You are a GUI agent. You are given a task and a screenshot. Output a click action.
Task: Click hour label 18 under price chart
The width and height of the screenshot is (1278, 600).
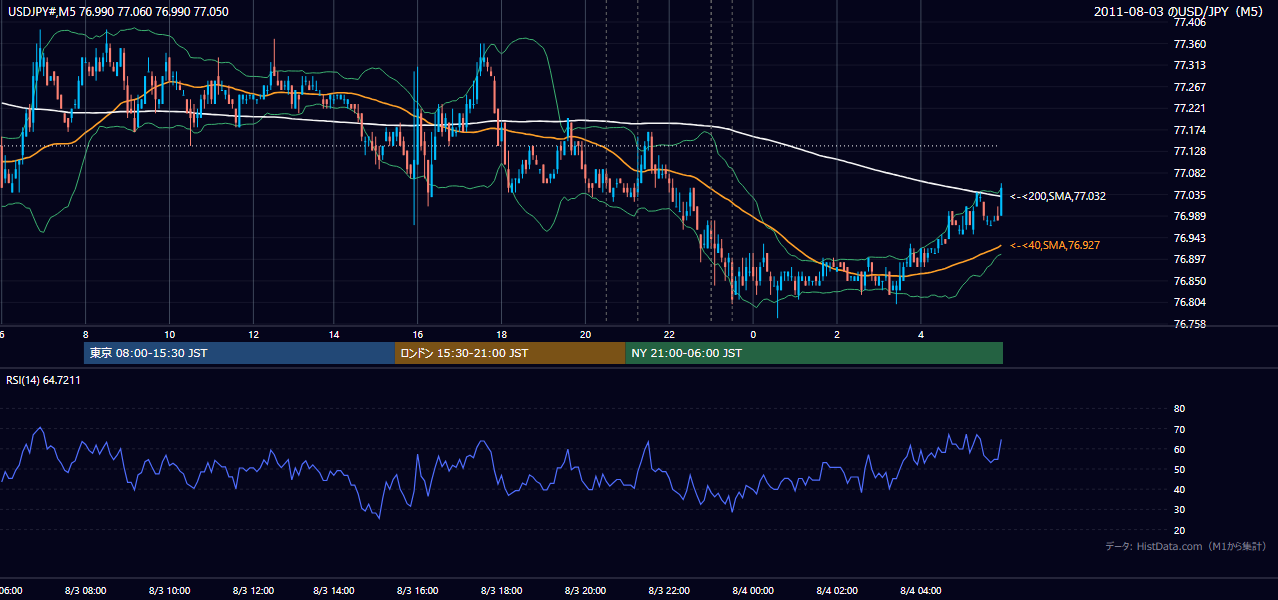[502, 335]
